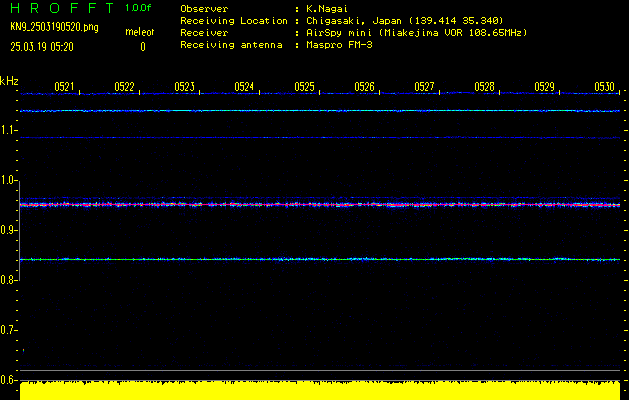629x400 pixels.
Task: Click the 0529 time marker
Action: point(544,87)
